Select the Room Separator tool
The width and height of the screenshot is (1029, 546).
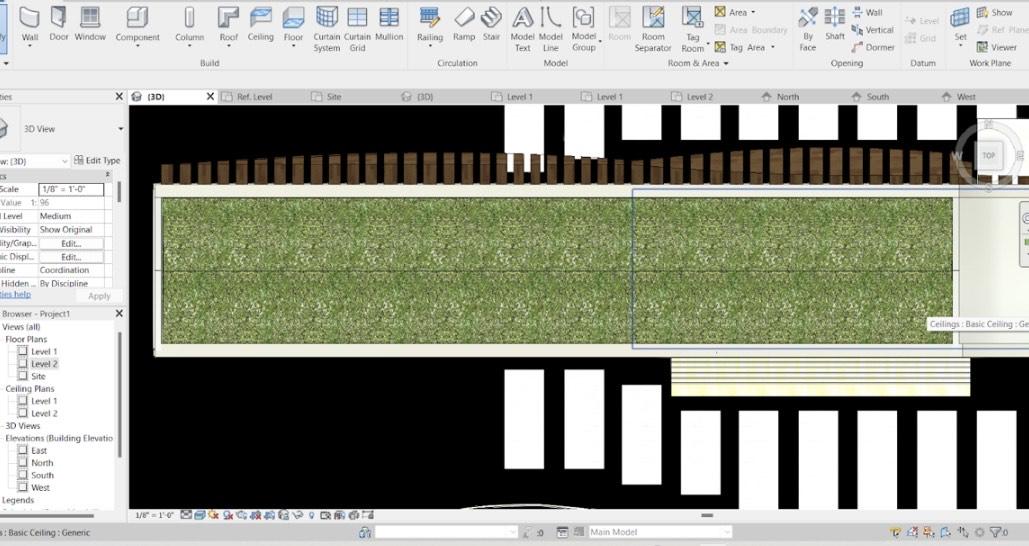pos(653,29)
